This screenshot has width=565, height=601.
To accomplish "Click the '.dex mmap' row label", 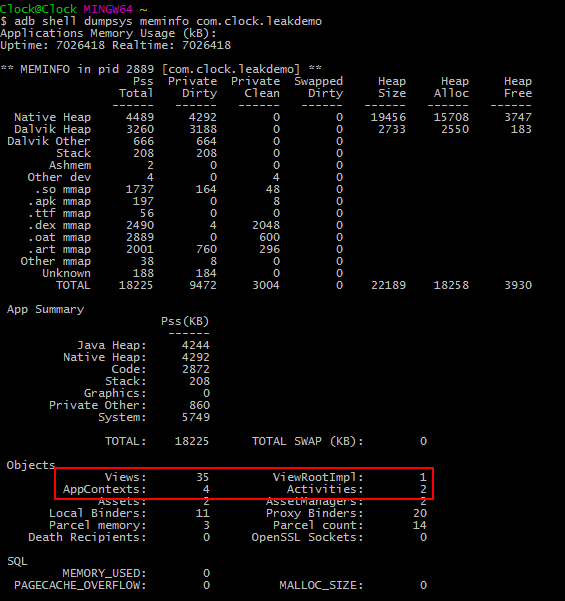I will [x=59, y=225].
